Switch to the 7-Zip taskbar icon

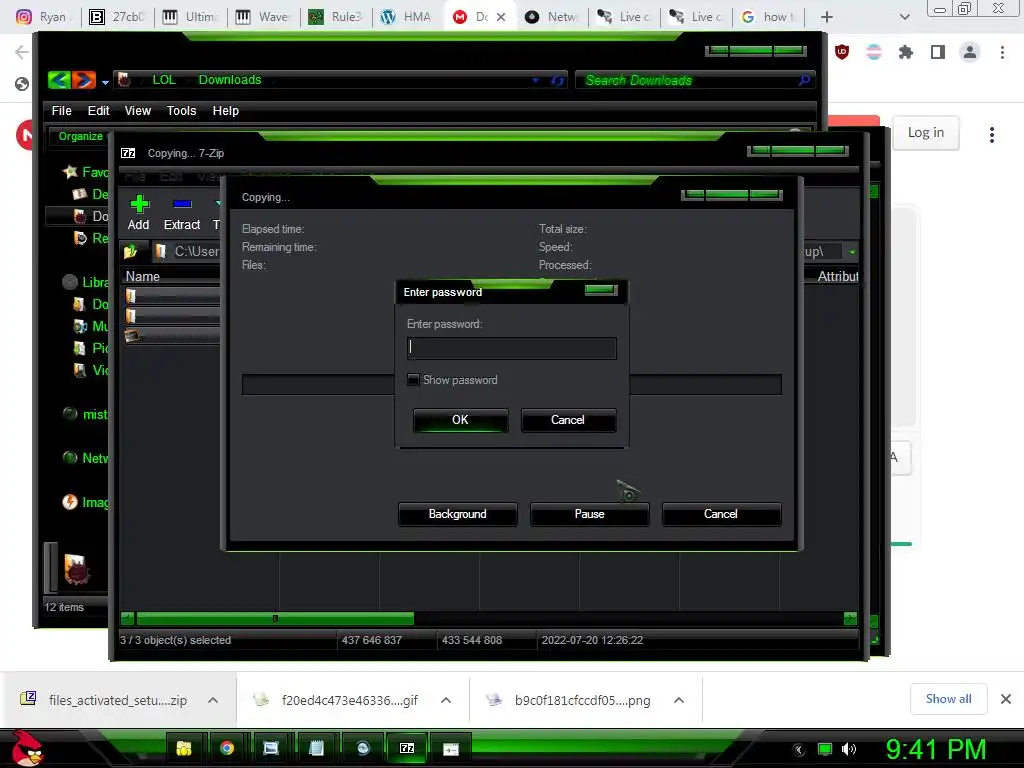[x=407, y=748]
